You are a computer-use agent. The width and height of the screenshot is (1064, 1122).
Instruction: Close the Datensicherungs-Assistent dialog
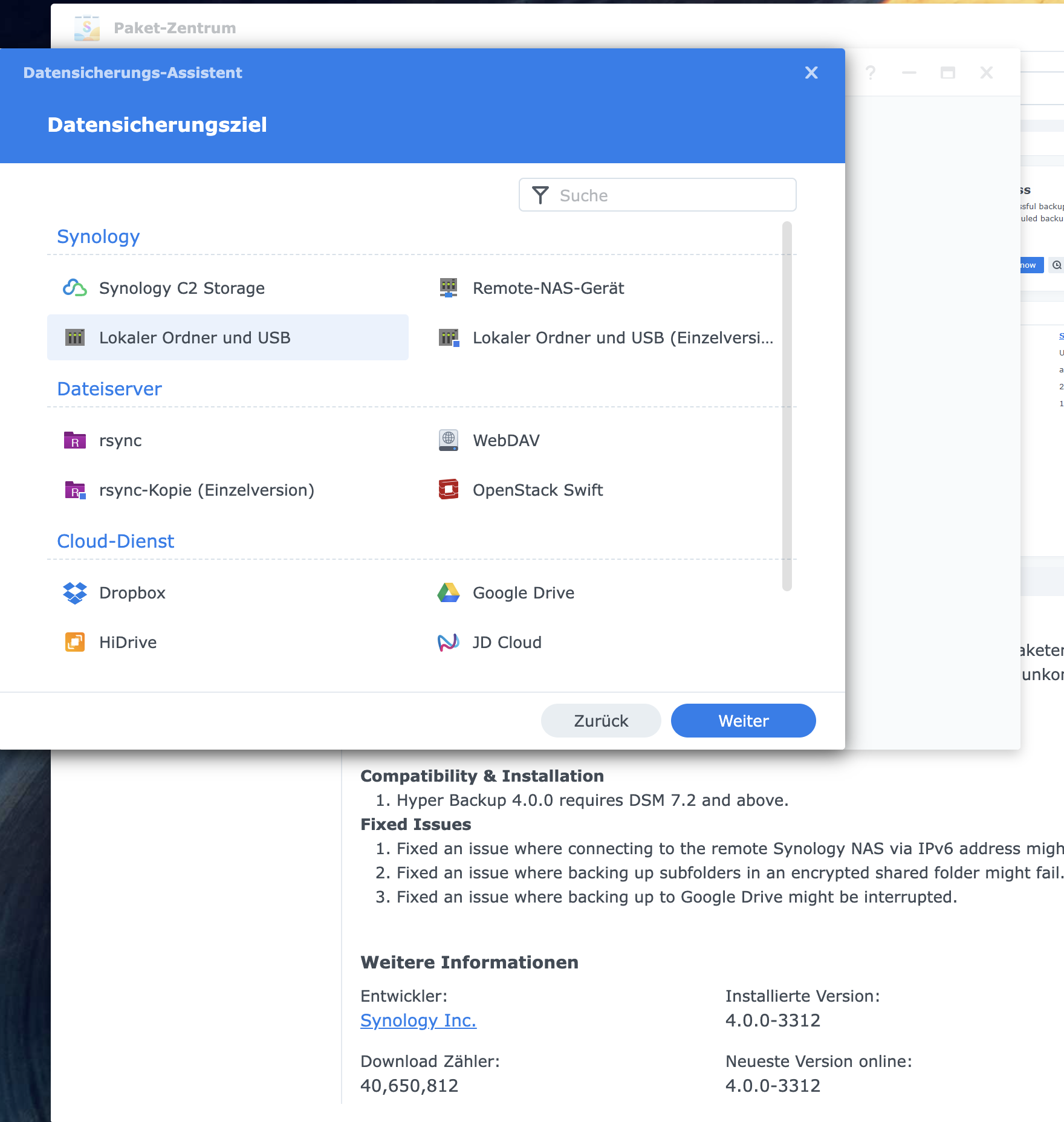pos(811,73)
